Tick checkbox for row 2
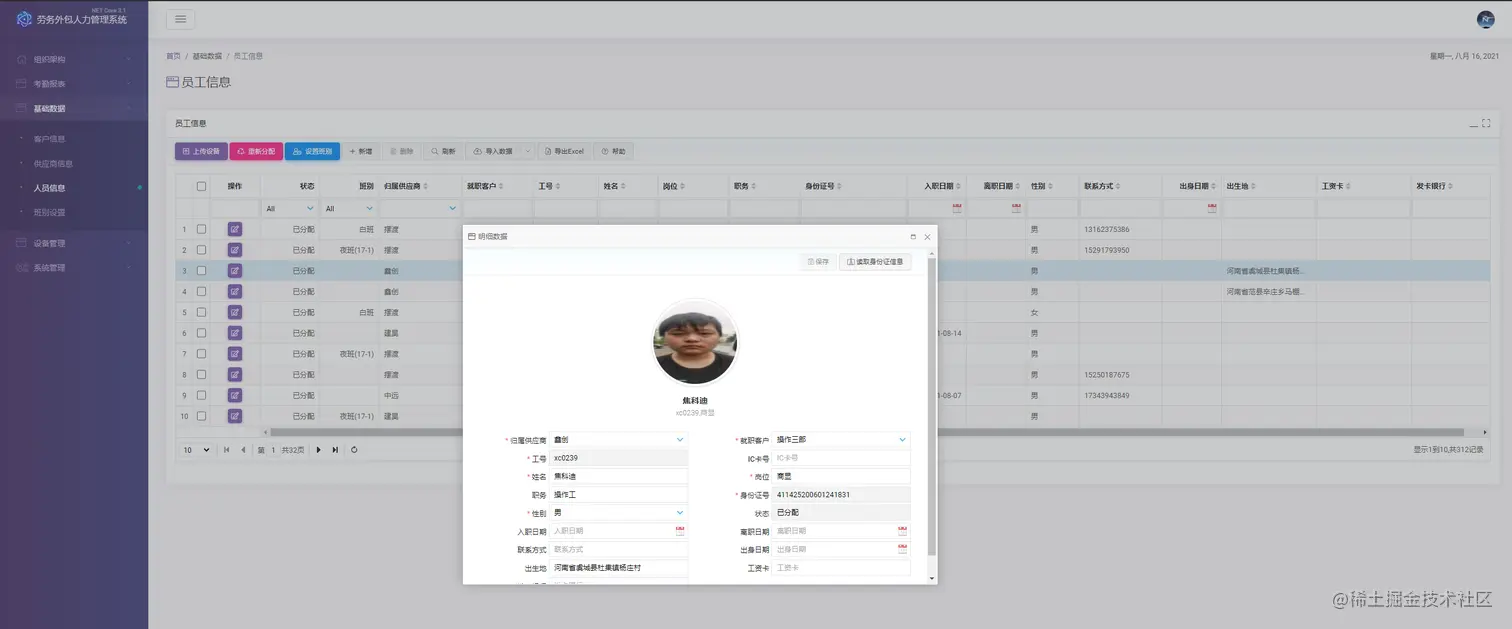This screenshot has height=629, width=1512. [x=201, y=250]
